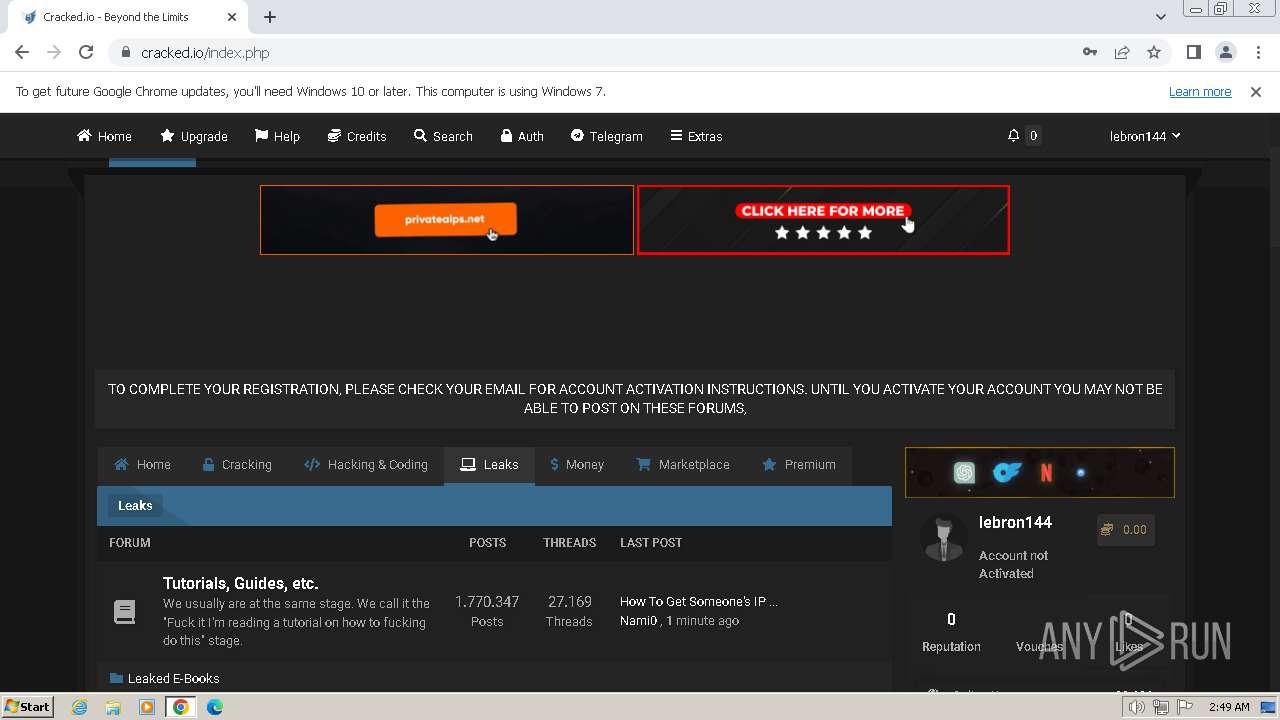
Task: Open Home in the top navigation
Action: 104,136
